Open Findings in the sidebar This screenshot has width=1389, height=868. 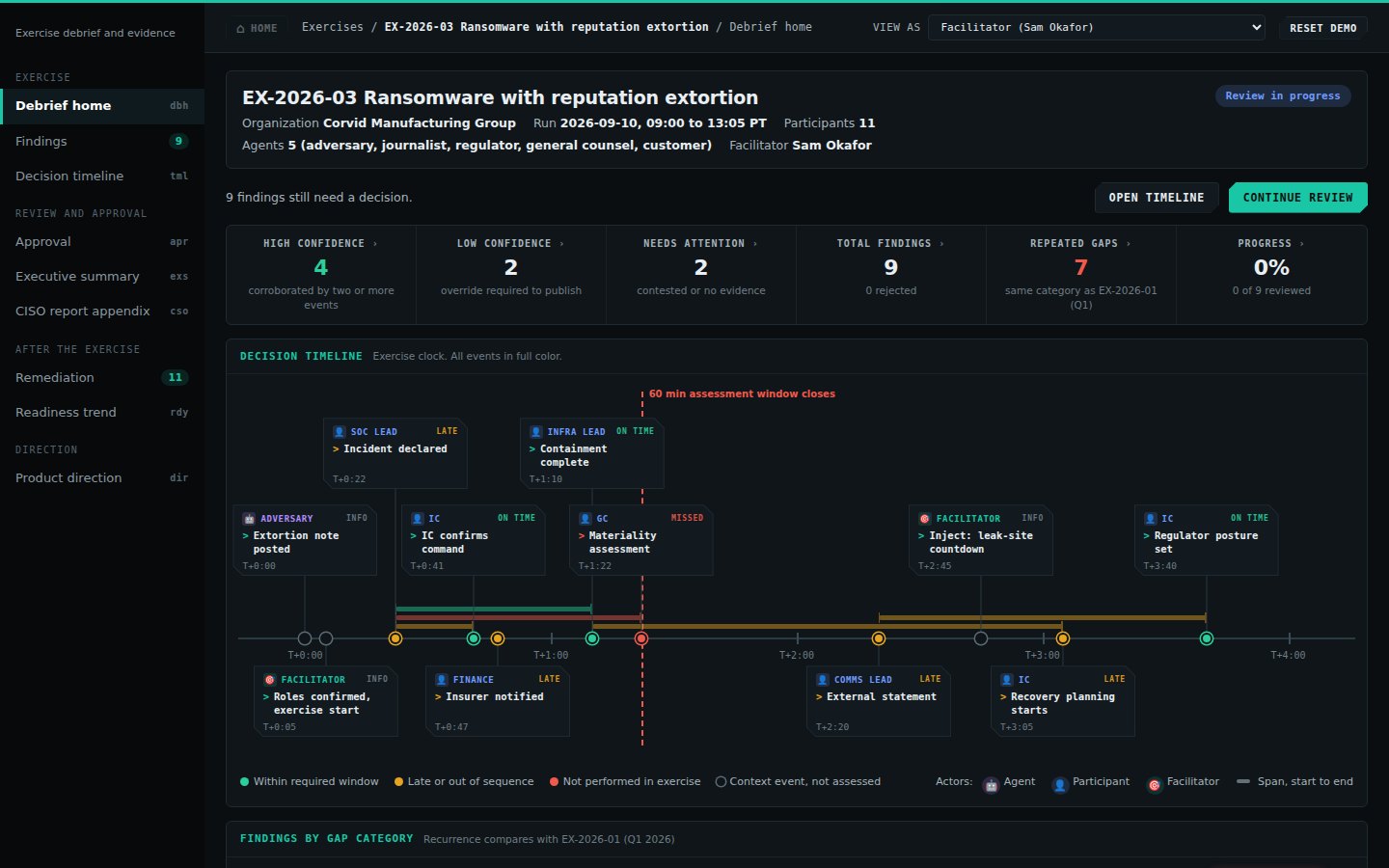tap(102, 141)
